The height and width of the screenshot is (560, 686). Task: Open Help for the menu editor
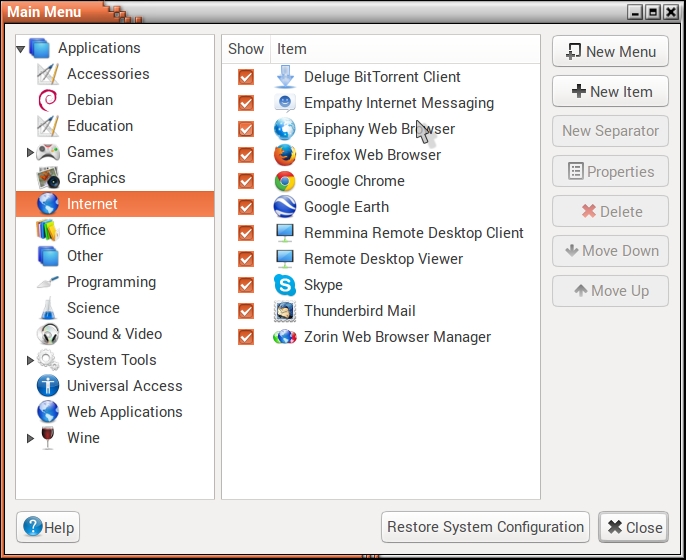point(48,527)
